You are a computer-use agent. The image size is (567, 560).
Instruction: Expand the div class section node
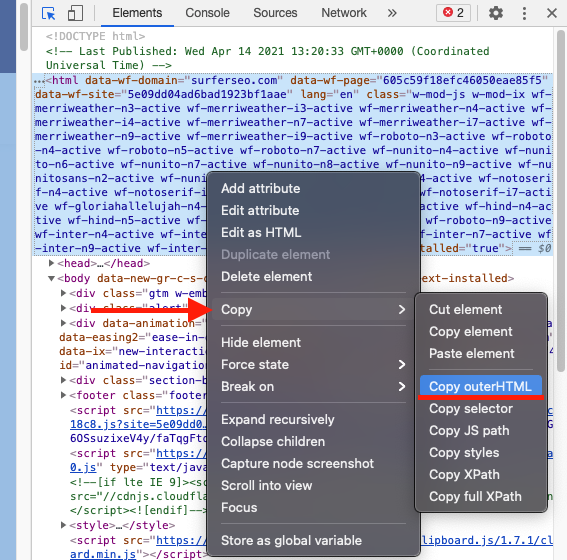63,380
